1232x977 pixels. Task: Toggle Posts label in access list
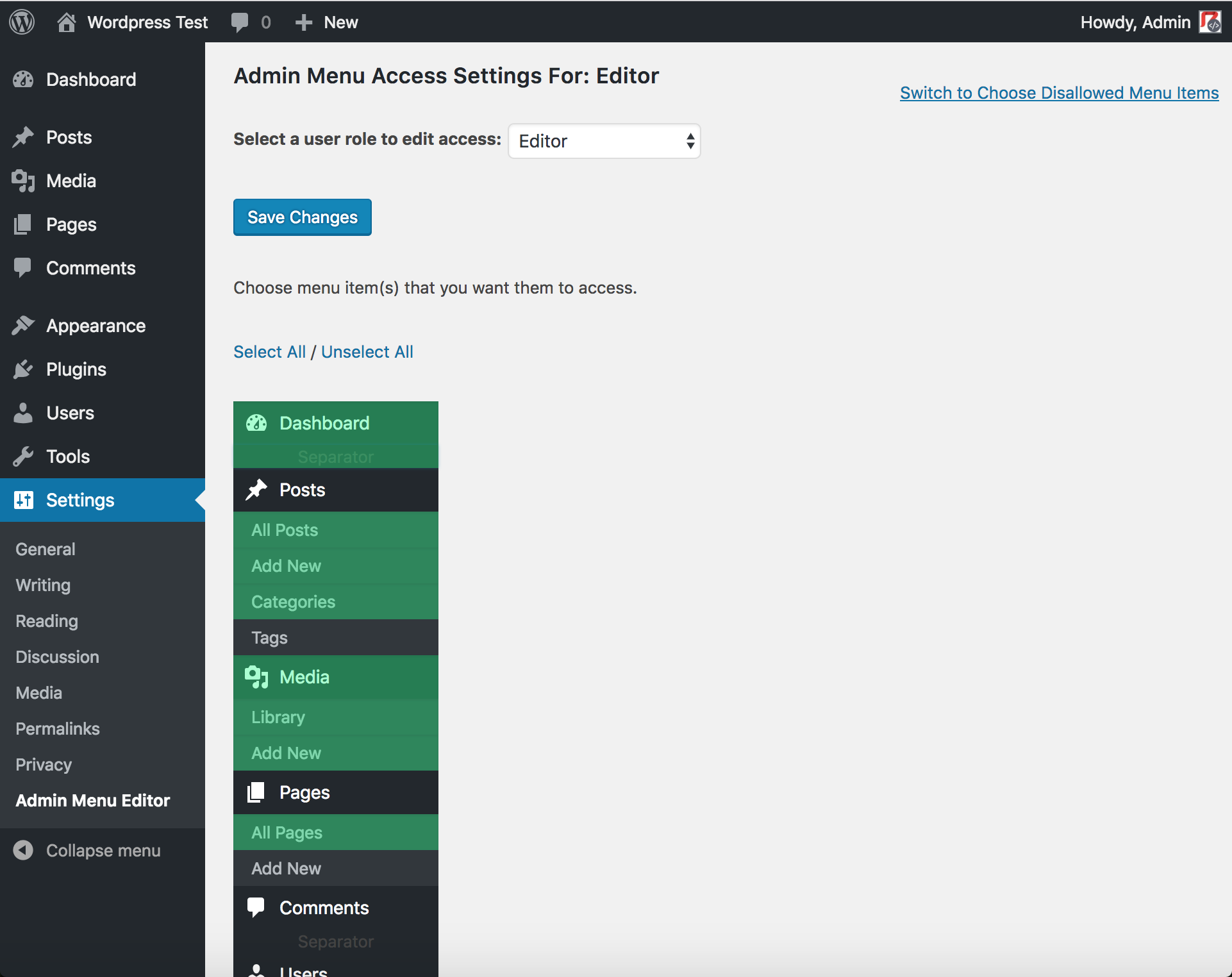pyautogui.click(x=303, y=490)
